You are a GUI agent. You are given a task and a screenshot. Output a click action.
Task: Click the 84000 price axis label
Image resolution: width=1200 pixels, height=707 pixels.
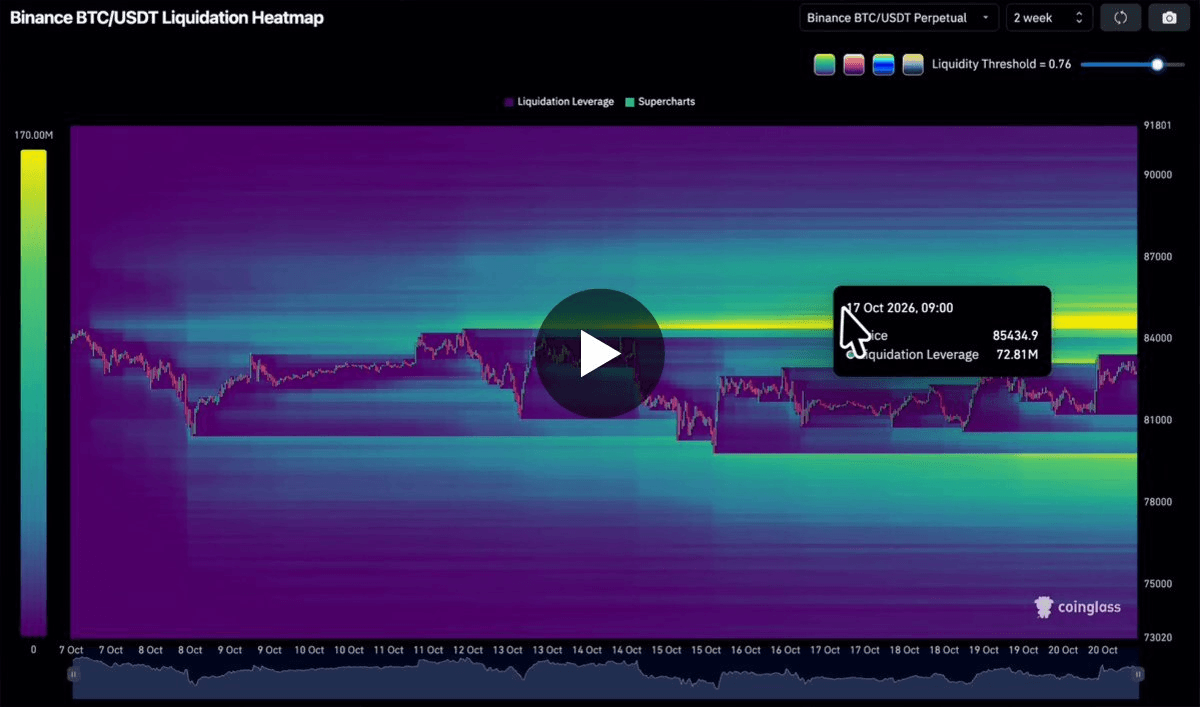coord(1158,339)
